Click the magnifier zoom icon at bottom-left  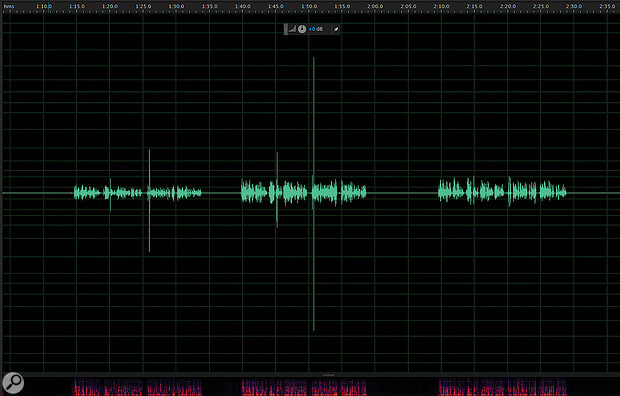pyautogui.click(x=13, y=383)
